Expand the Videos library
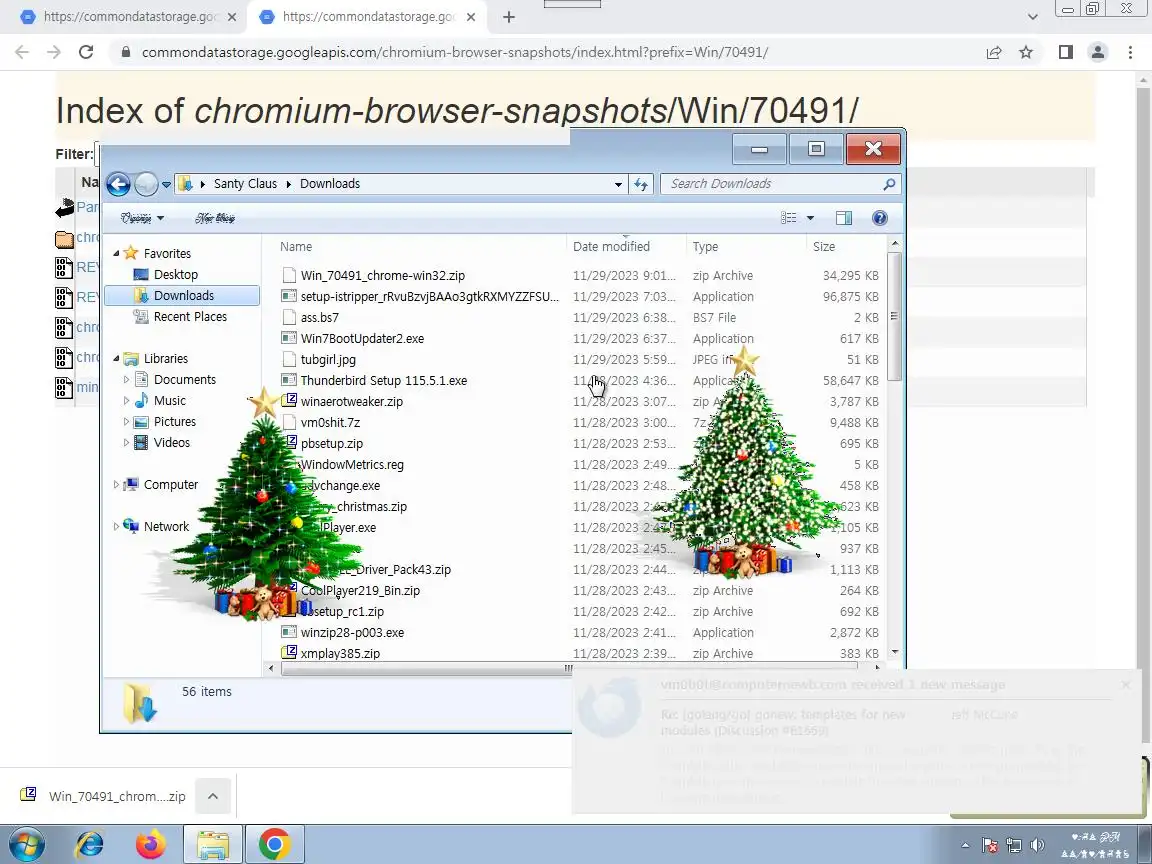Screen dimensions: 1152x864 point(126,443)
